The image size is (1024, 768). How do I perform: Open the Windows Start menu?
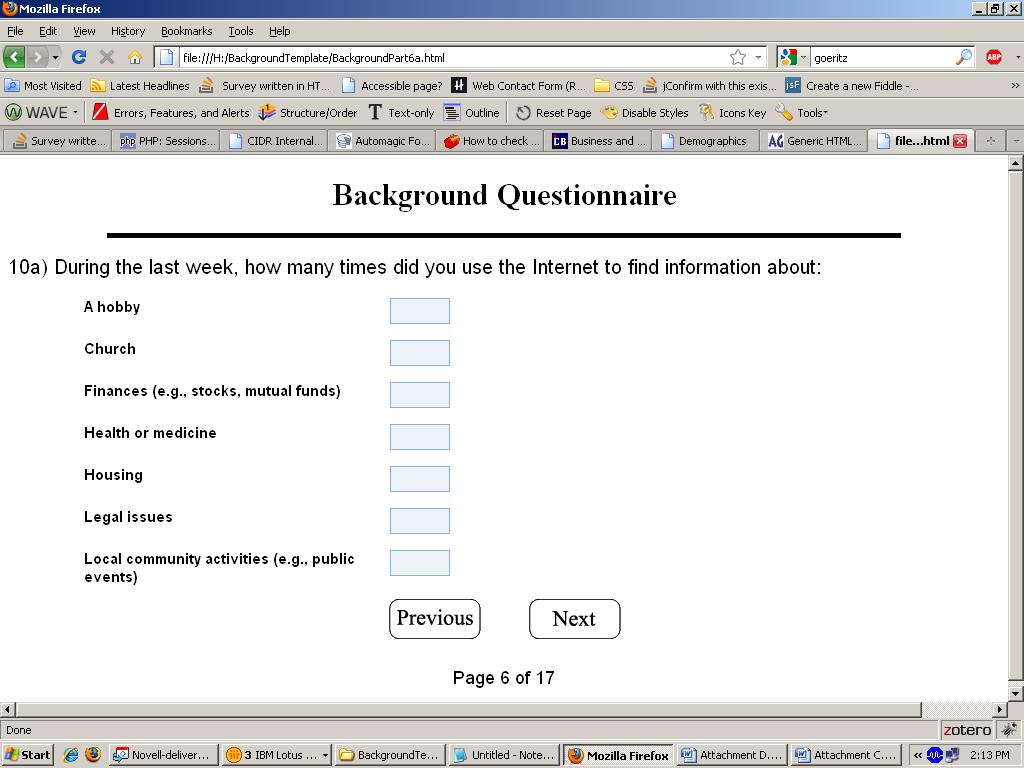(27, 755)
